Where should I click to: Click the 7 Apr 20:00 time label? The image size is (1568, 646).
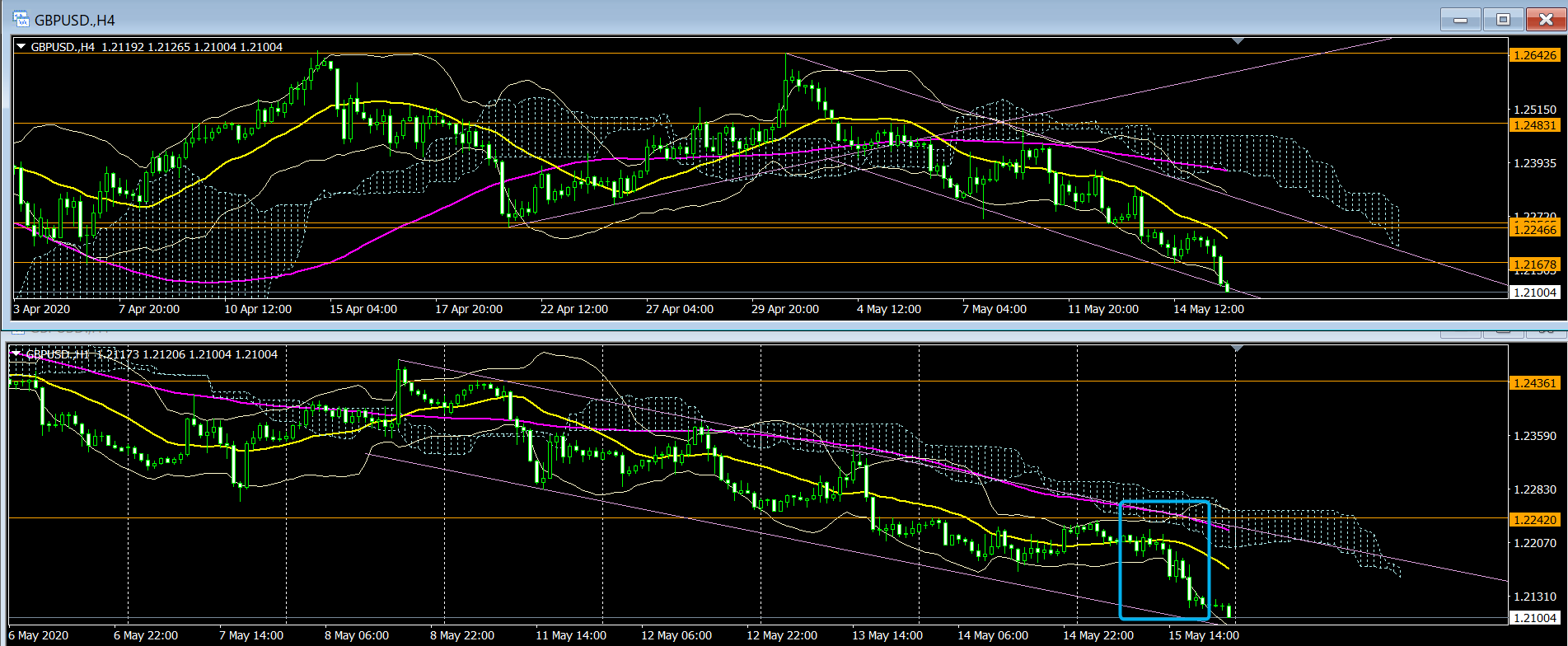(x=149, y=309)
